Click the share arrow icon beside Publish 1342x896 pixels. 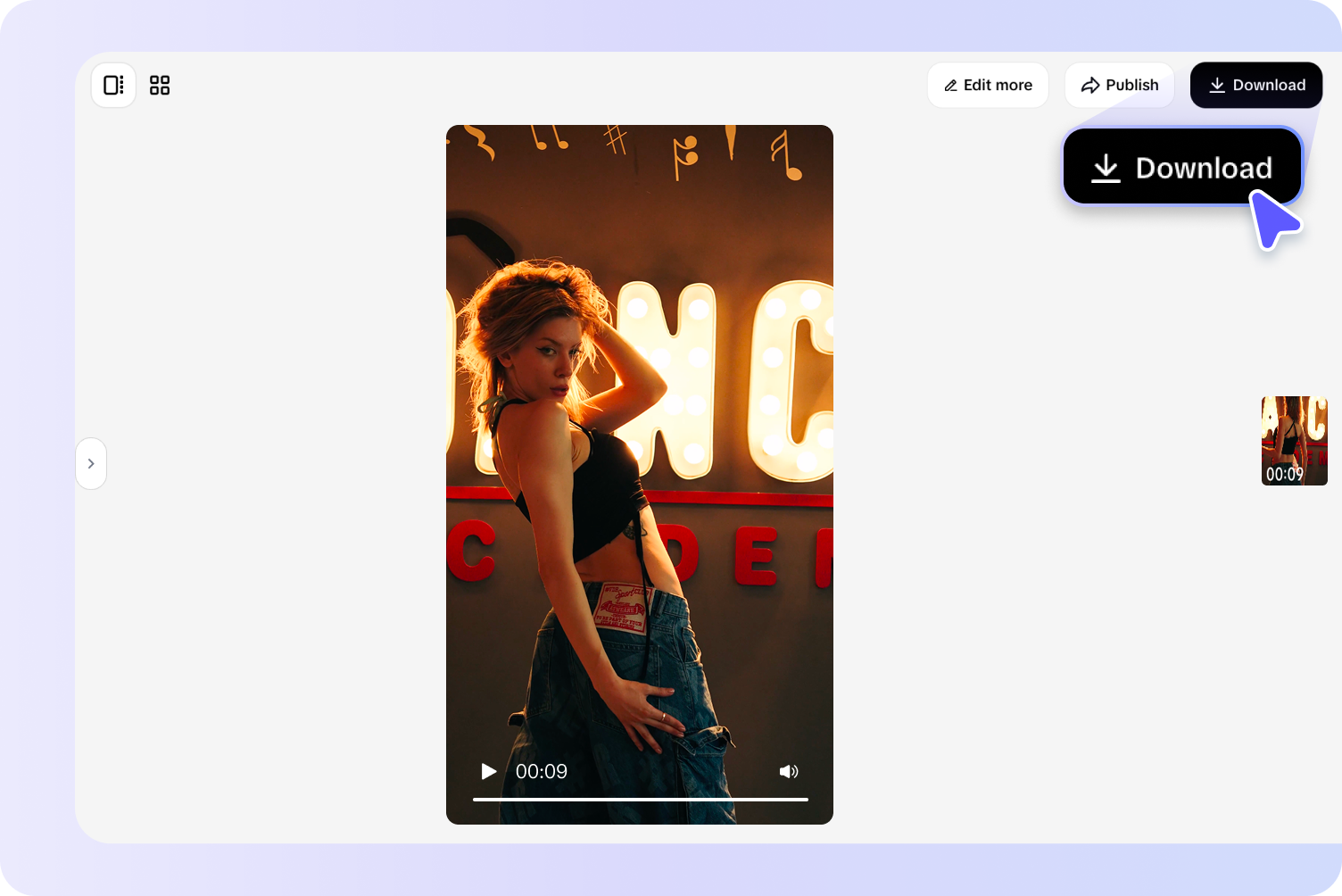coord(1090,85)
